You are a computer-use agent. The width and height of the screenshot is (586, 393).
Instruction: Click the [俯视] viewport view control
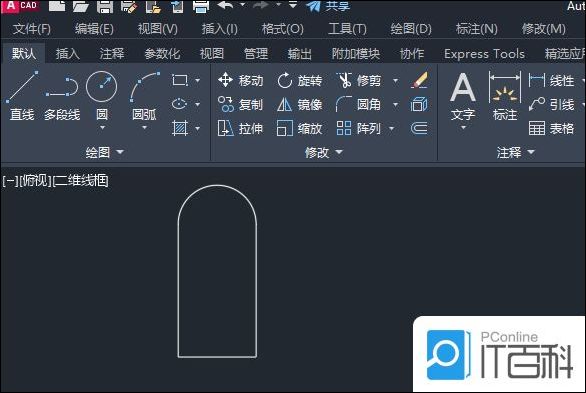pos(36,181)
